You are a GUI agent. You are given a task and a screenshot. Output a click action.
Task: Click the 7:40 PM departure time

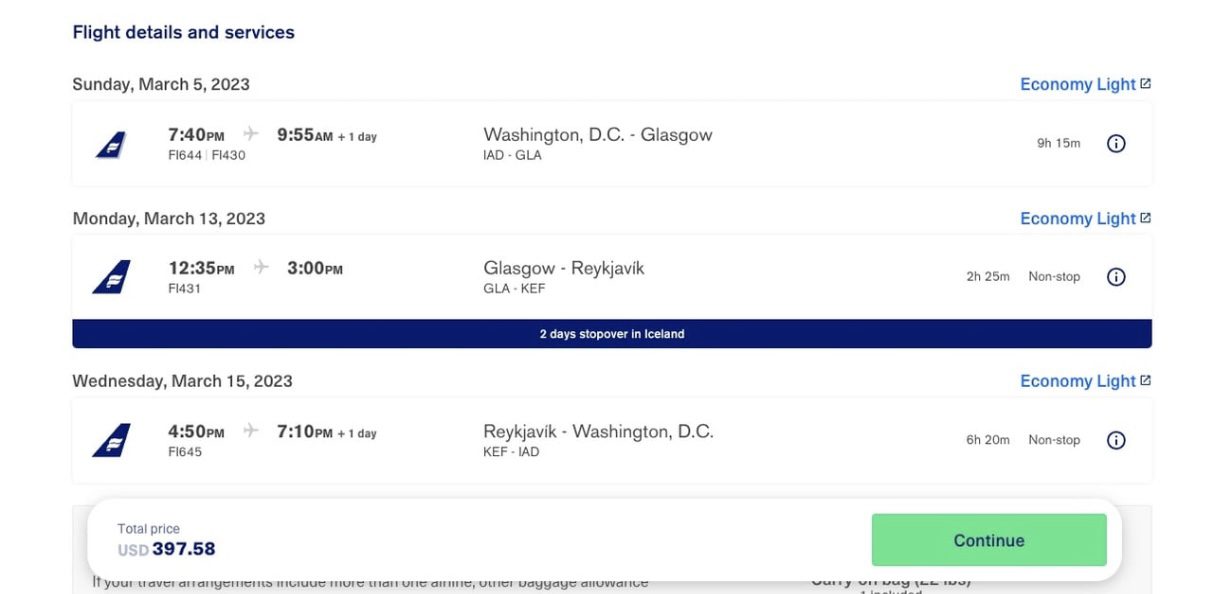(x=196, y=135)
